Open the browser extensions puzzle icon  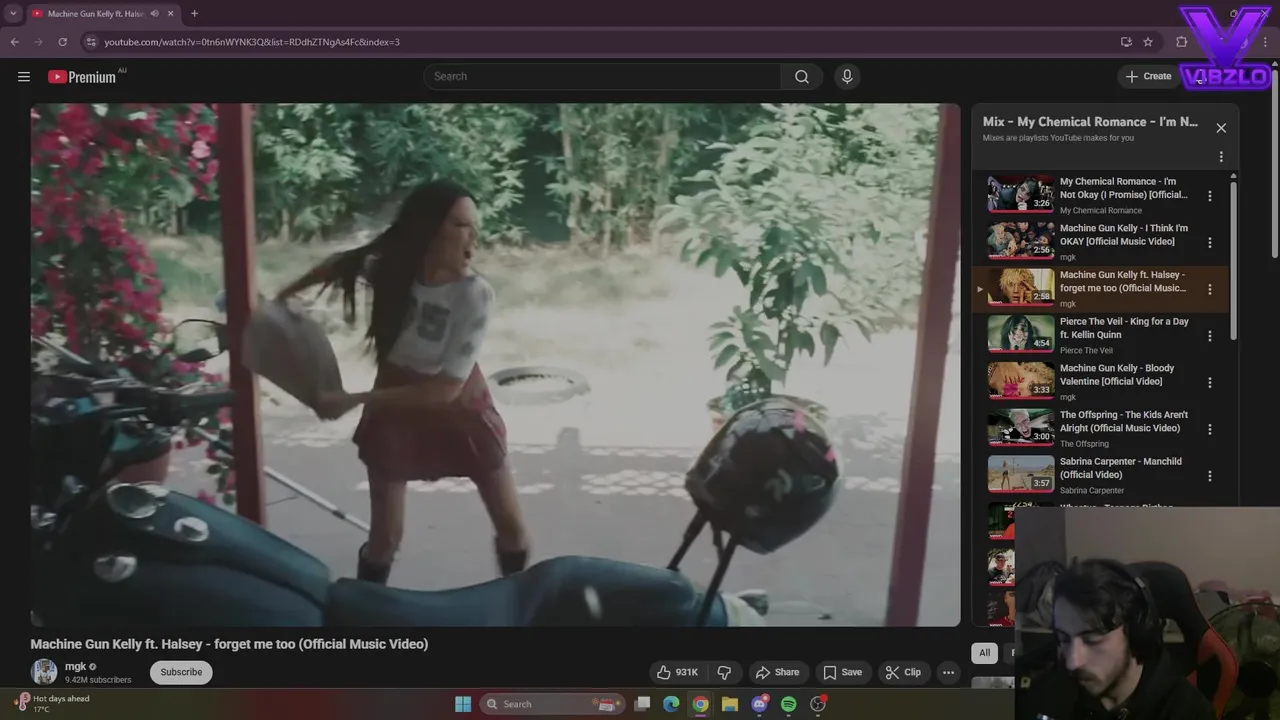1182,42
